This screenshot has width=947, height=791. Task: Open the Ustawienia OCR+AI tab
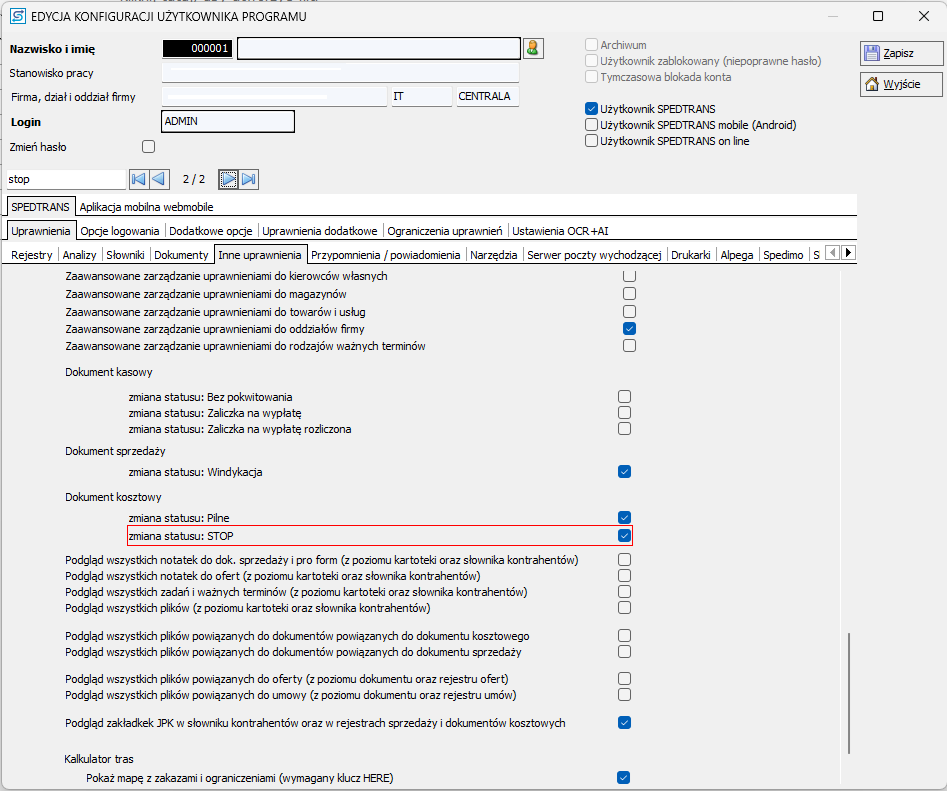click(560, 230)
